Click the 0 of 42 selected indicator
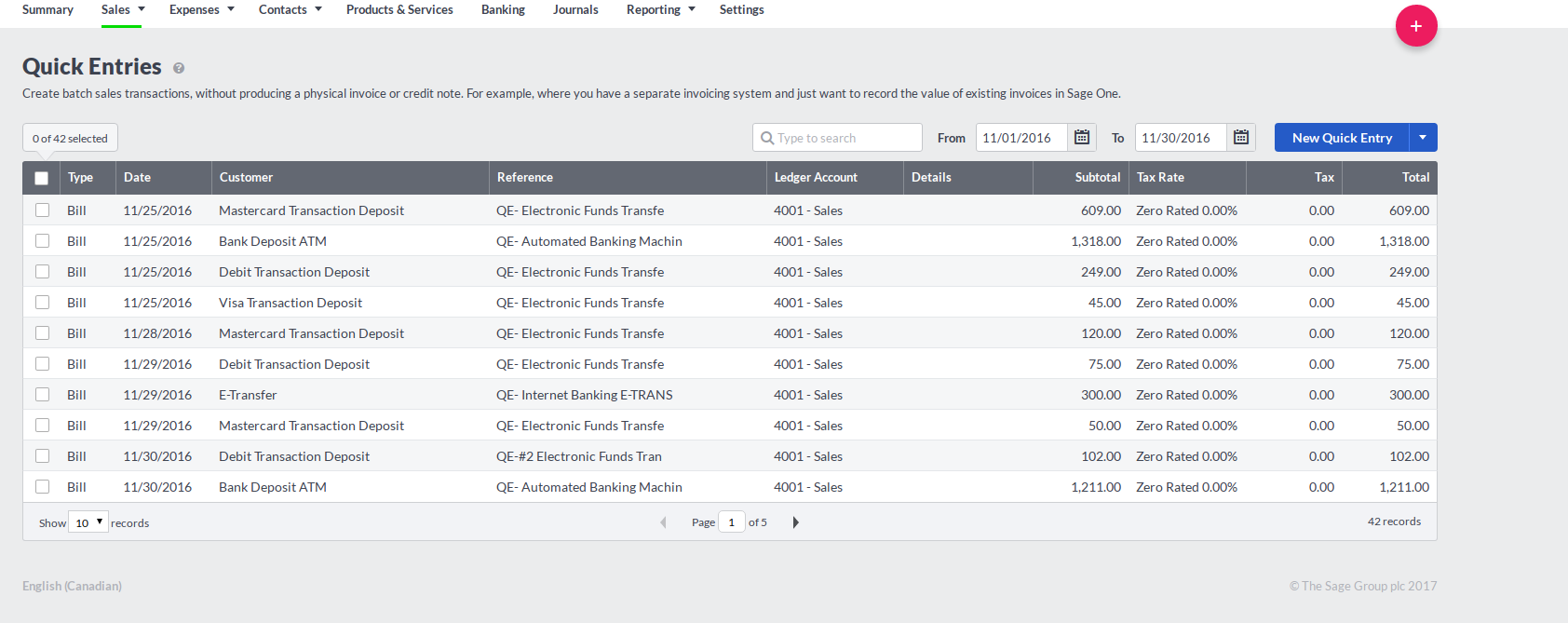Image resolution: width=1568 pixels, height=623 pixels. tap(70, 138)
